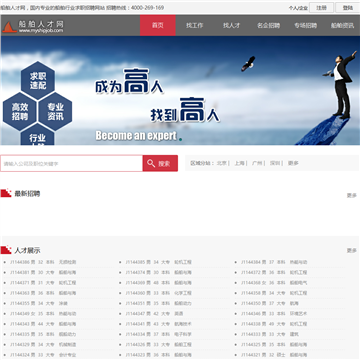
Task: Click the 个人/企业 link
Action: 298,8
